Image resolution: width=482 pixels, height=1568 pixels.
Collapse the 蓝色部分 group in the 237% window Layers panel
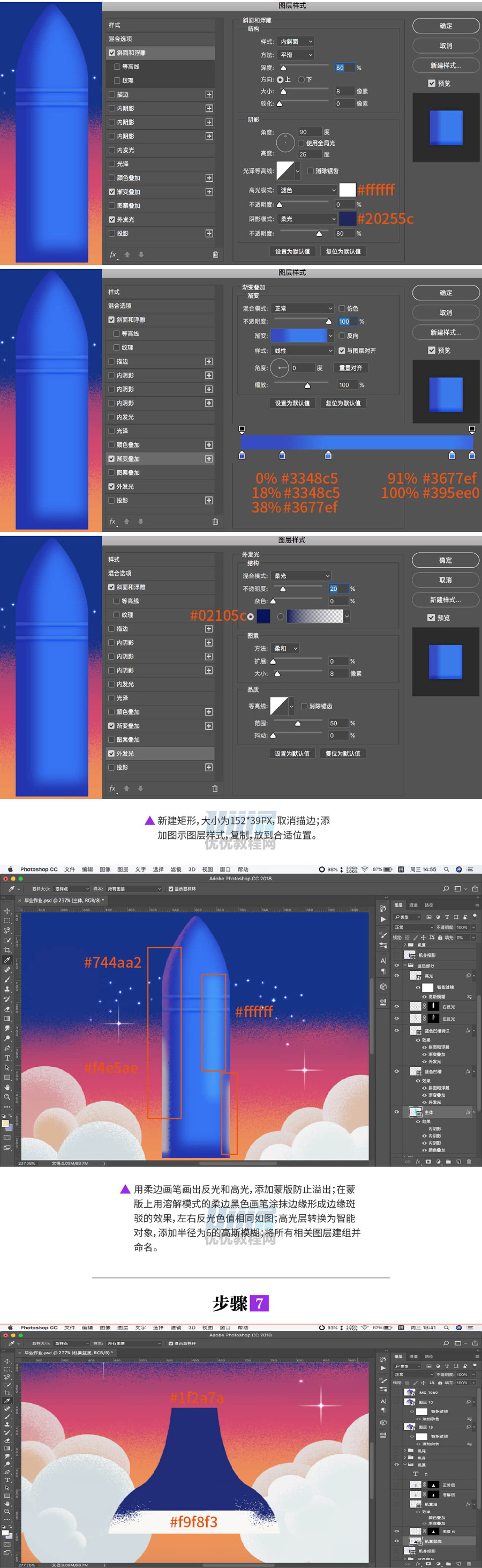405,965
